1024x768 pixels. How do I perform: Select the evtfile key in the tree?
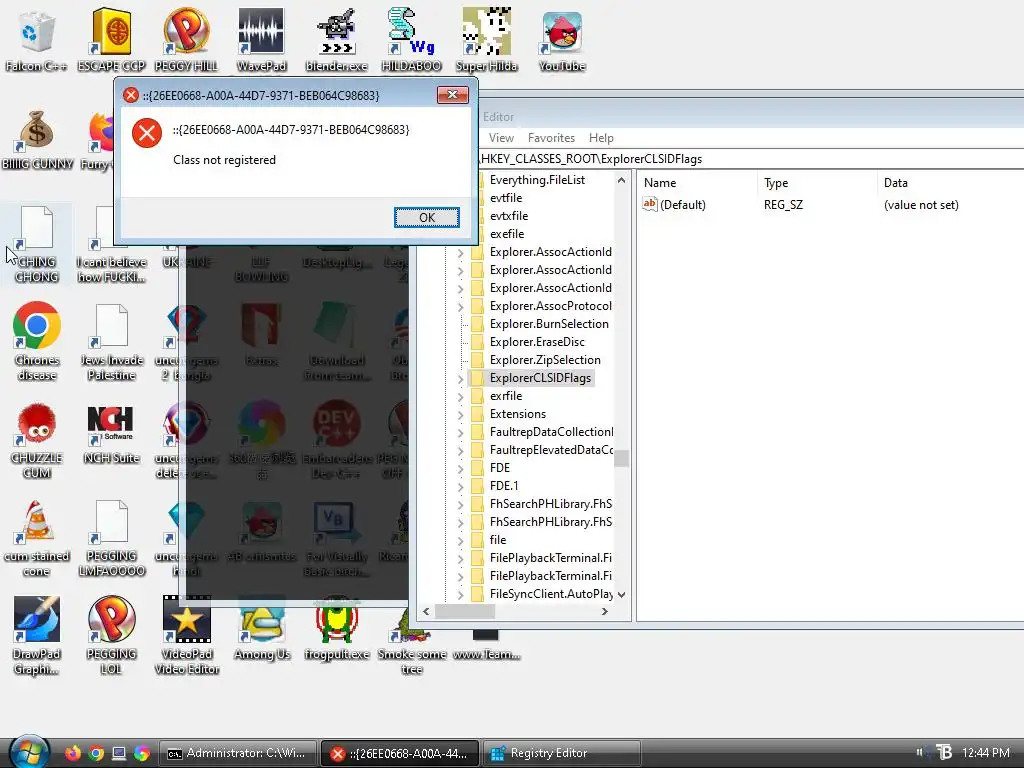(x=505, y=198)
